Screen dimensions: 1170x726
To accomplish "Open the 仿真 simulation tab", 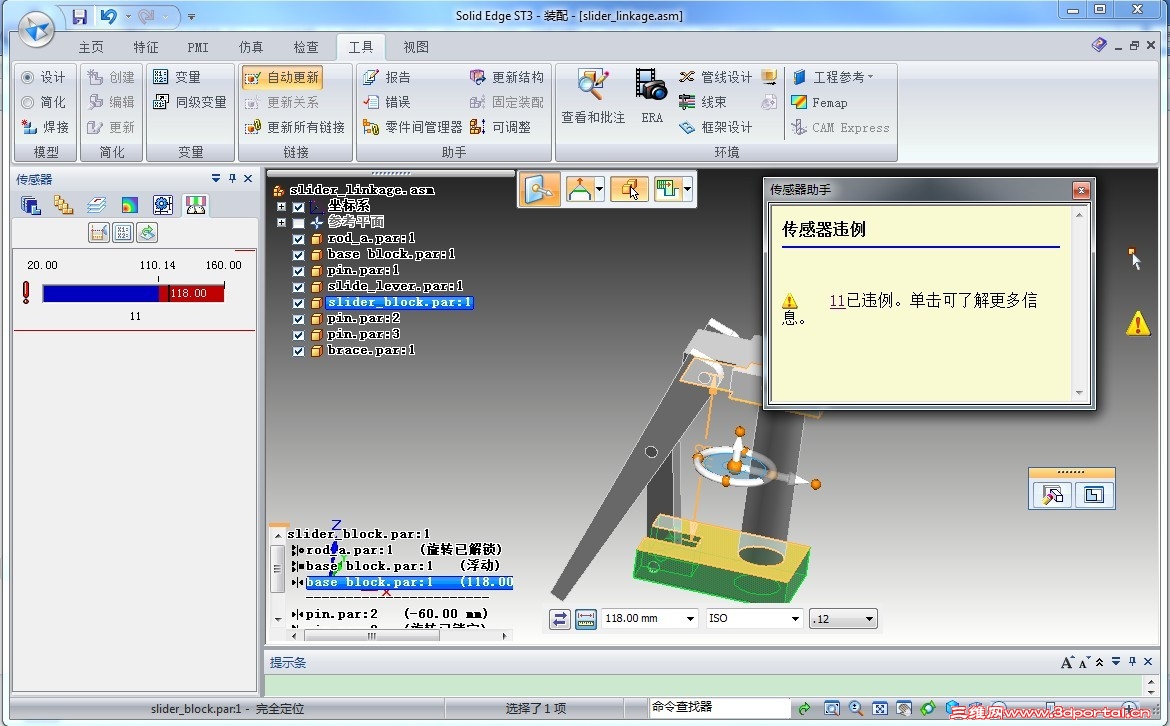I will 251,47.
